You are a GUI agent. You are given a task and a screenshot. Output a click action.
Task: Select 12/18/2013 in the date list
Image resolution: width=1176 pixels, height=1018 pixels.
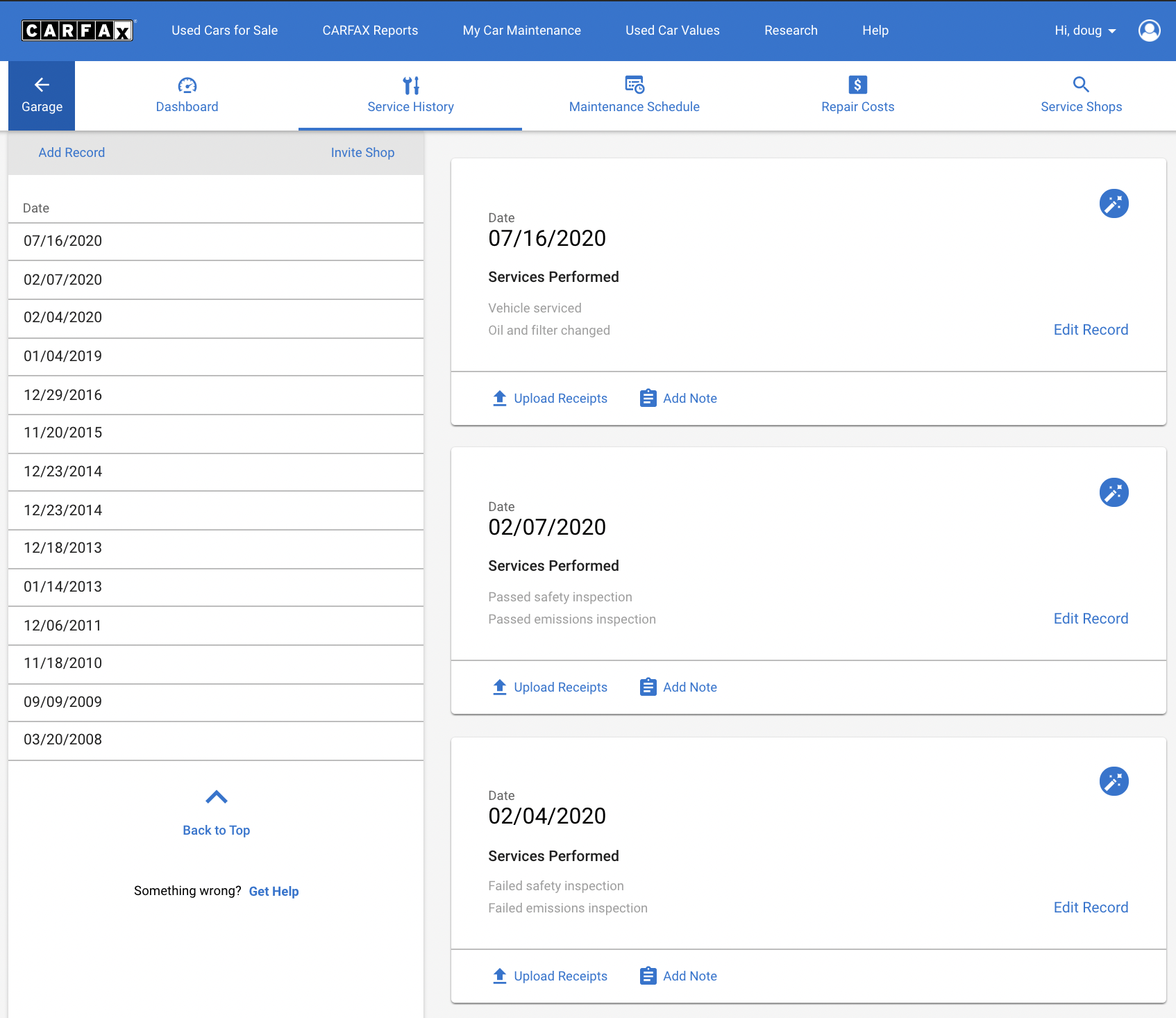pyautogui.click(x=216, y=549)
